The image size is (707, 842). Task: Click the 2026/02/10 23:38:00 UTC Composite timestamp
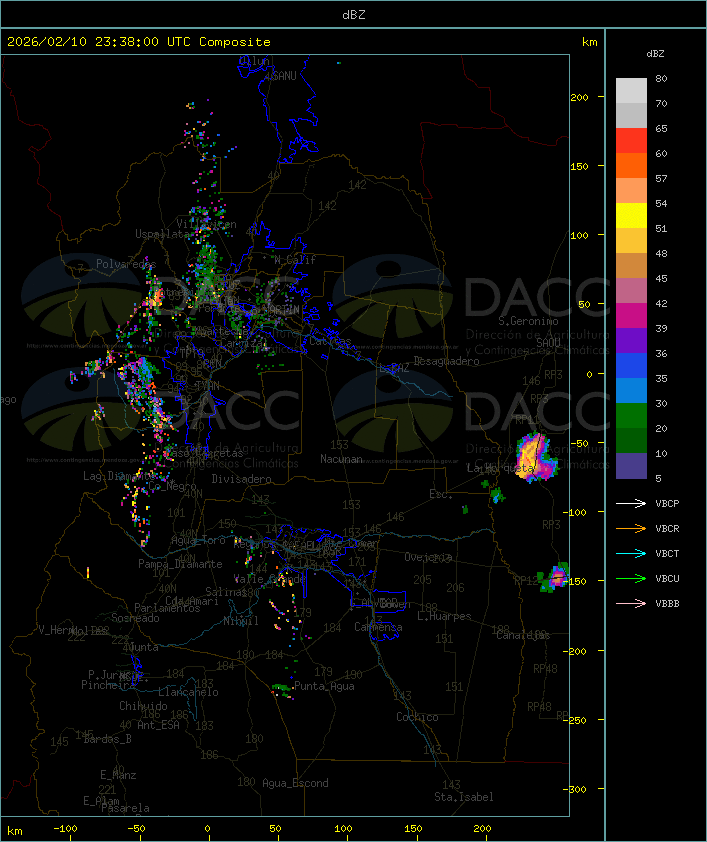(x=139, y=42)
